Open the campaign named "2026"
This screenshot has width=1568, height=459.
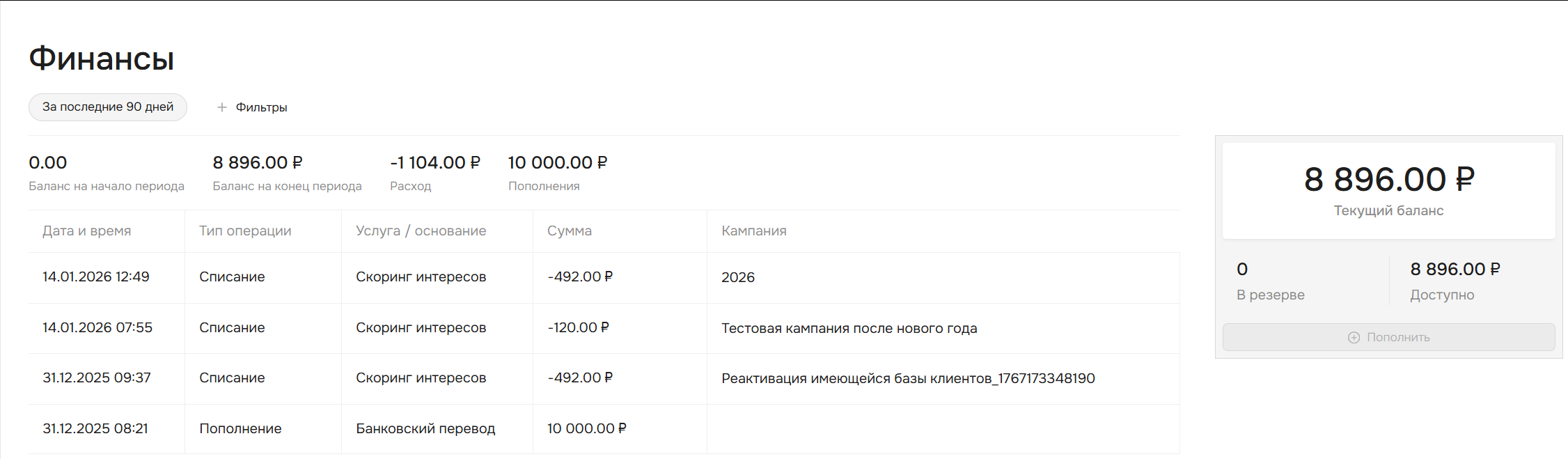click(737, 277)
